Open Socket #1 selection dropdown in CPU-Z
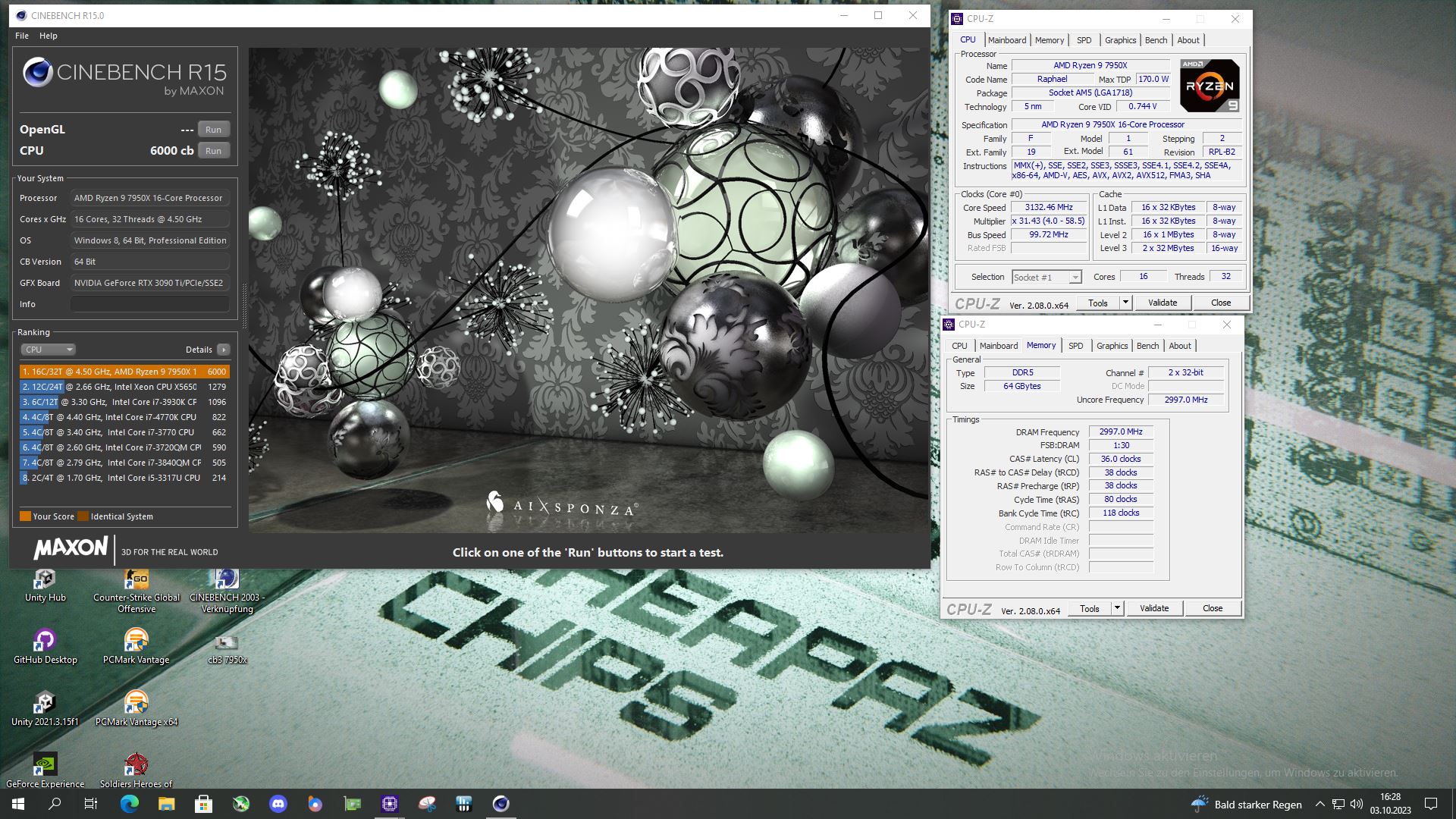The image size is (1456, 819). [x=1046, y=278]
